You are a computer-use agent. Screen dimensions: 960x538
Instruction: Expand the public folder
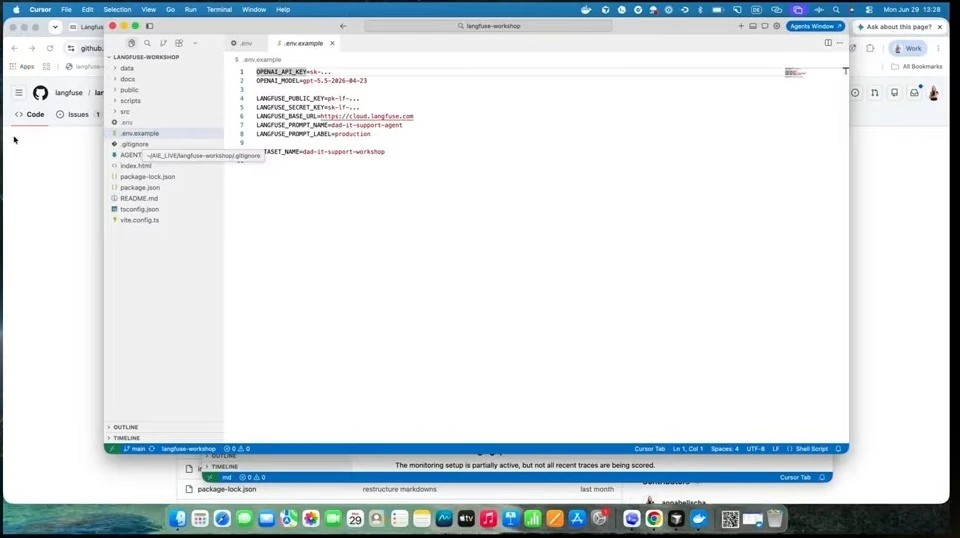click(x=129, y=90)
